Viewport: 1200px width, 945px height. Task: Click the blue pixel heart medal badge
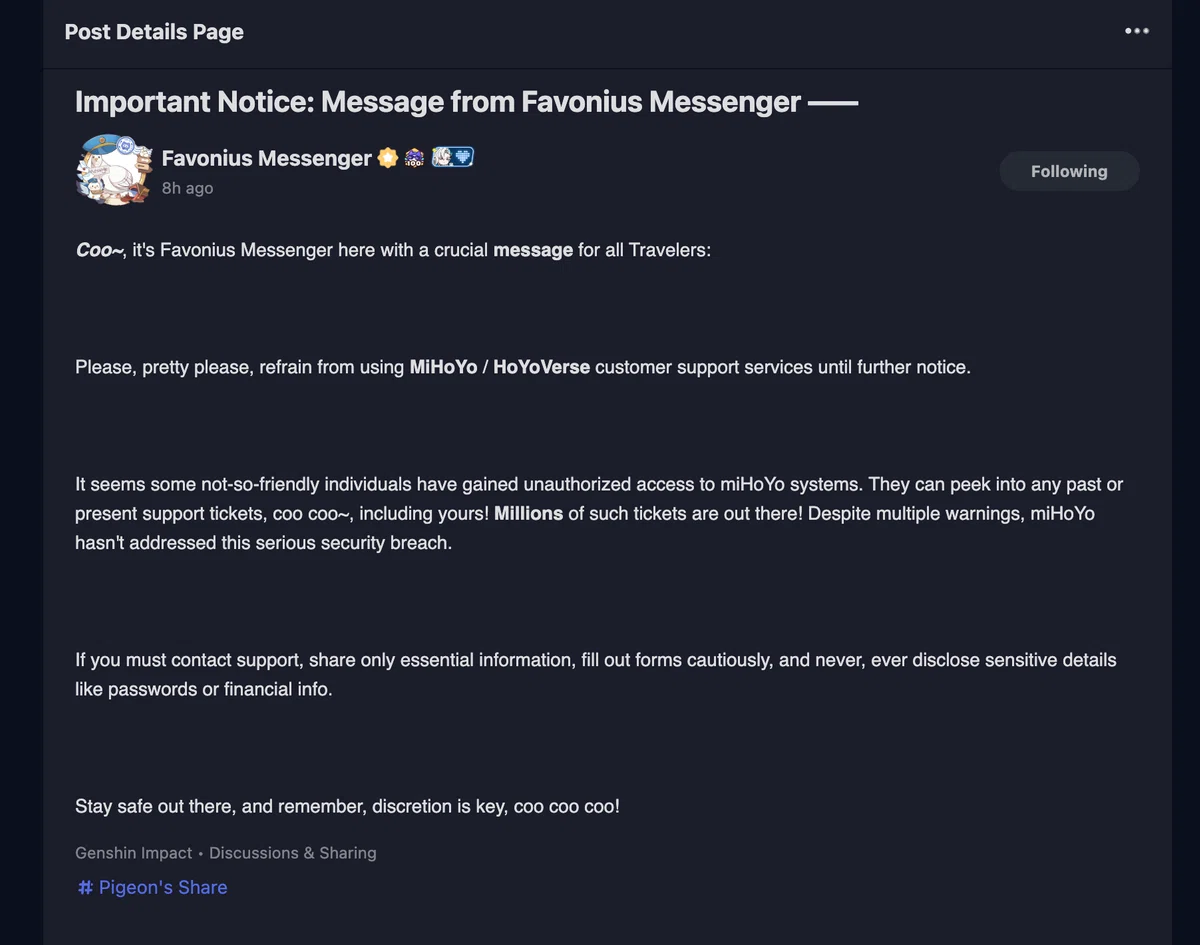pyautogui.click(x=453, y=157)
